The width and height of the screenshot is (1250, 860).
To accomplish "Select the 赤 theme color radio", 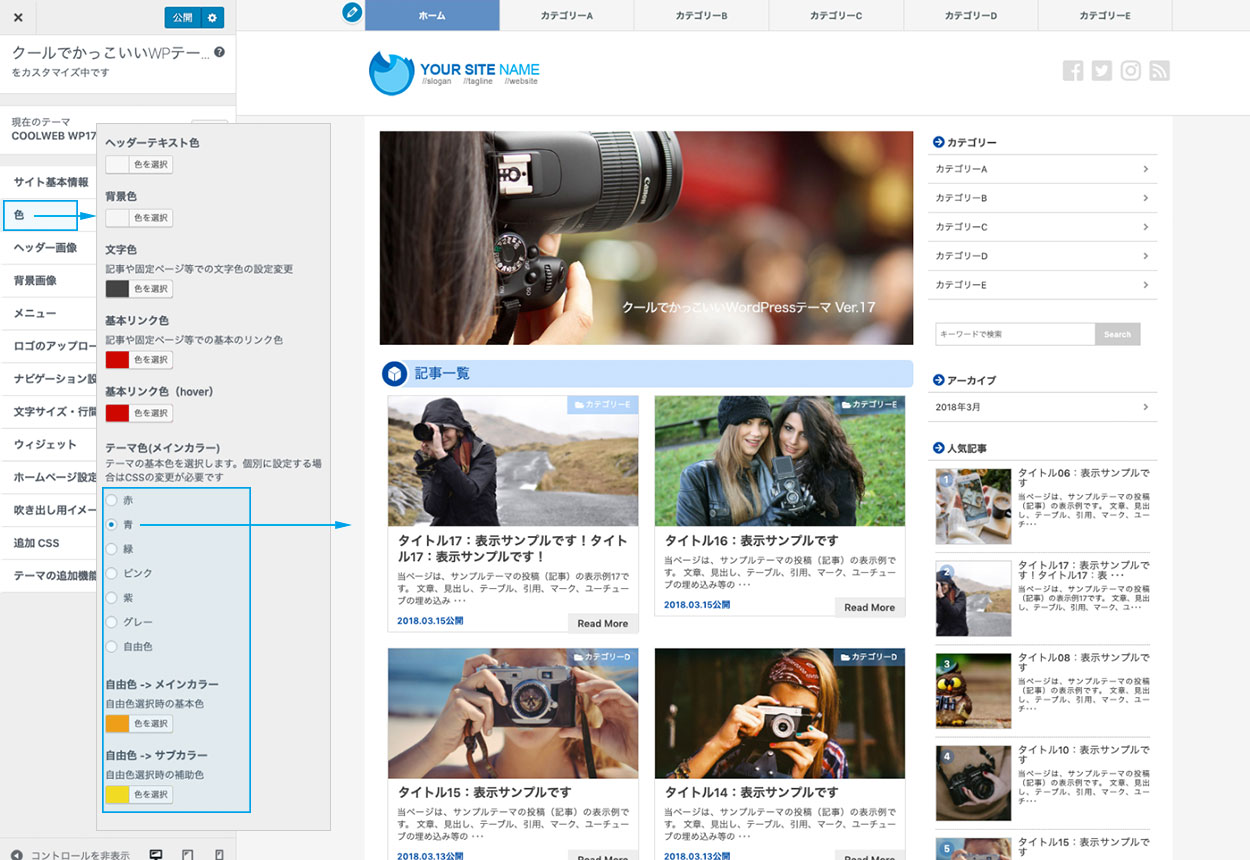I will coord(112,500).
